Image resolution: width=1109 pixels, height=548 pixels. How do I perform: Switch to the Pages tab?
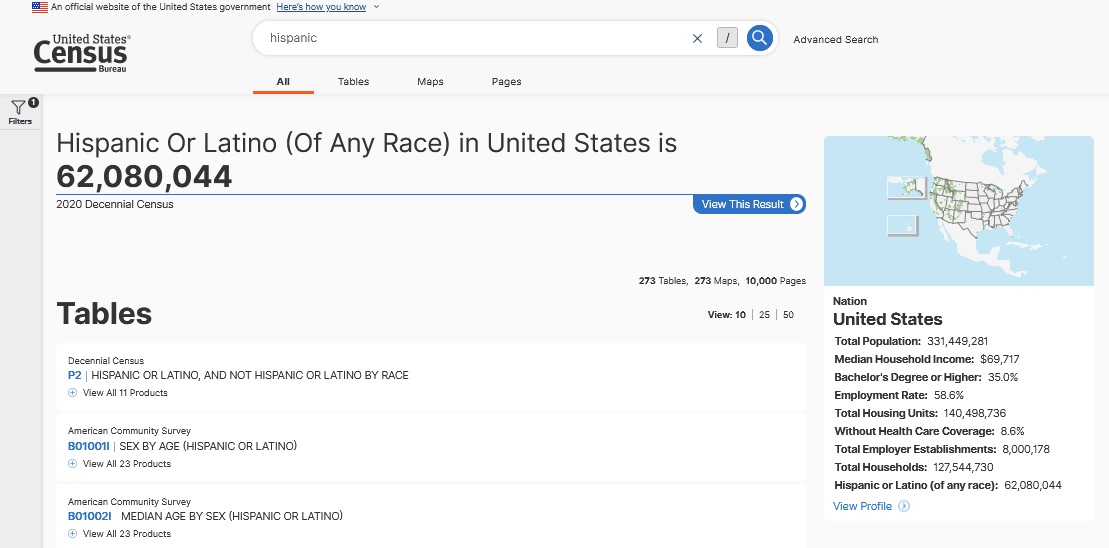[x=506, y=81]
